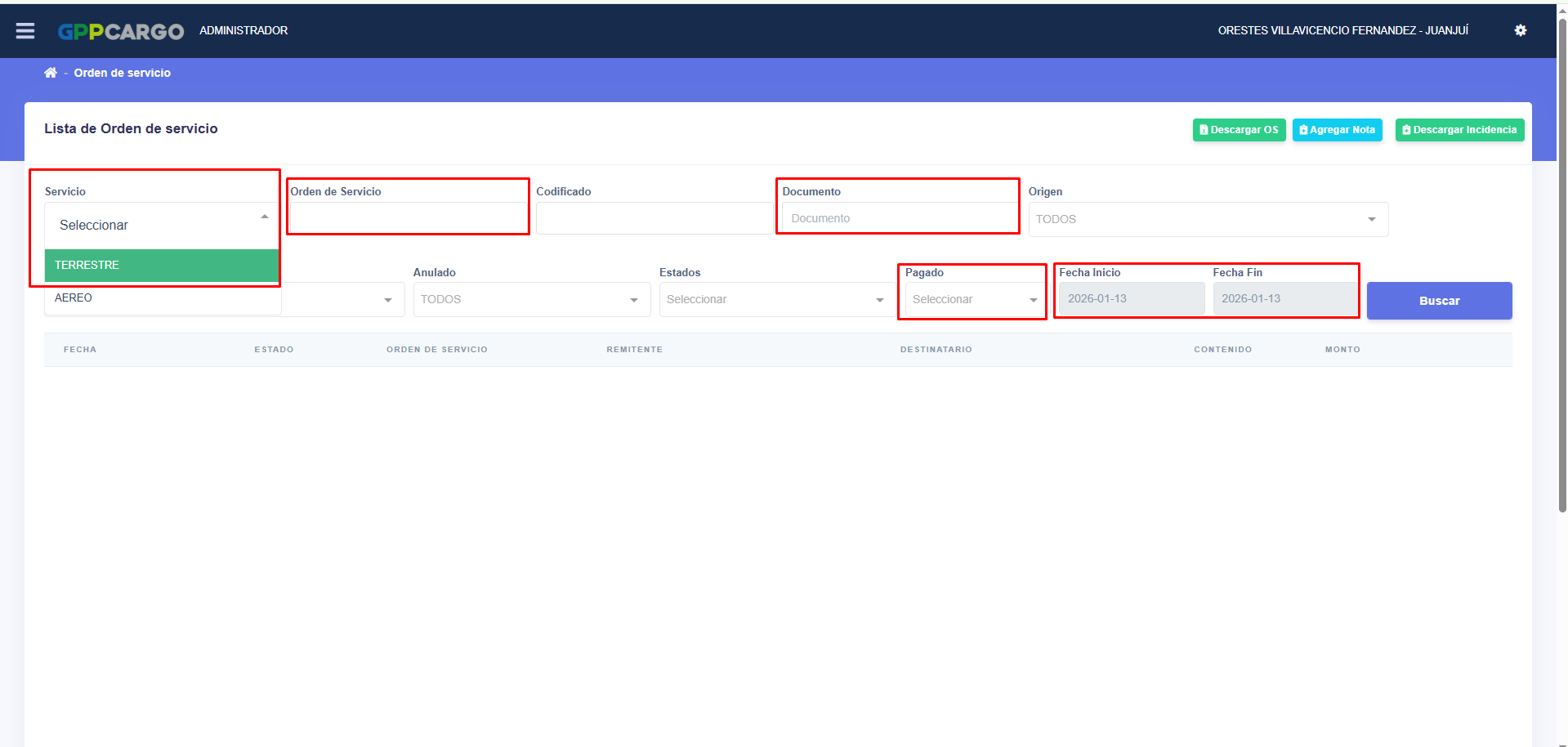Click the Descargar OS button
The width and height of the screenshot is (1568, 747).
pyautogui.click(x=1238, y=130)
